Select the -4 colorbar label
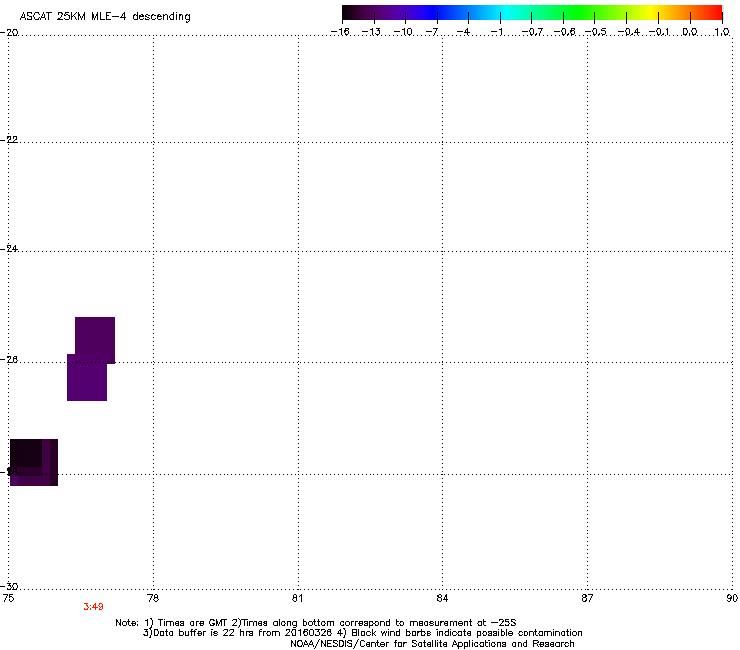 [463, 32]
